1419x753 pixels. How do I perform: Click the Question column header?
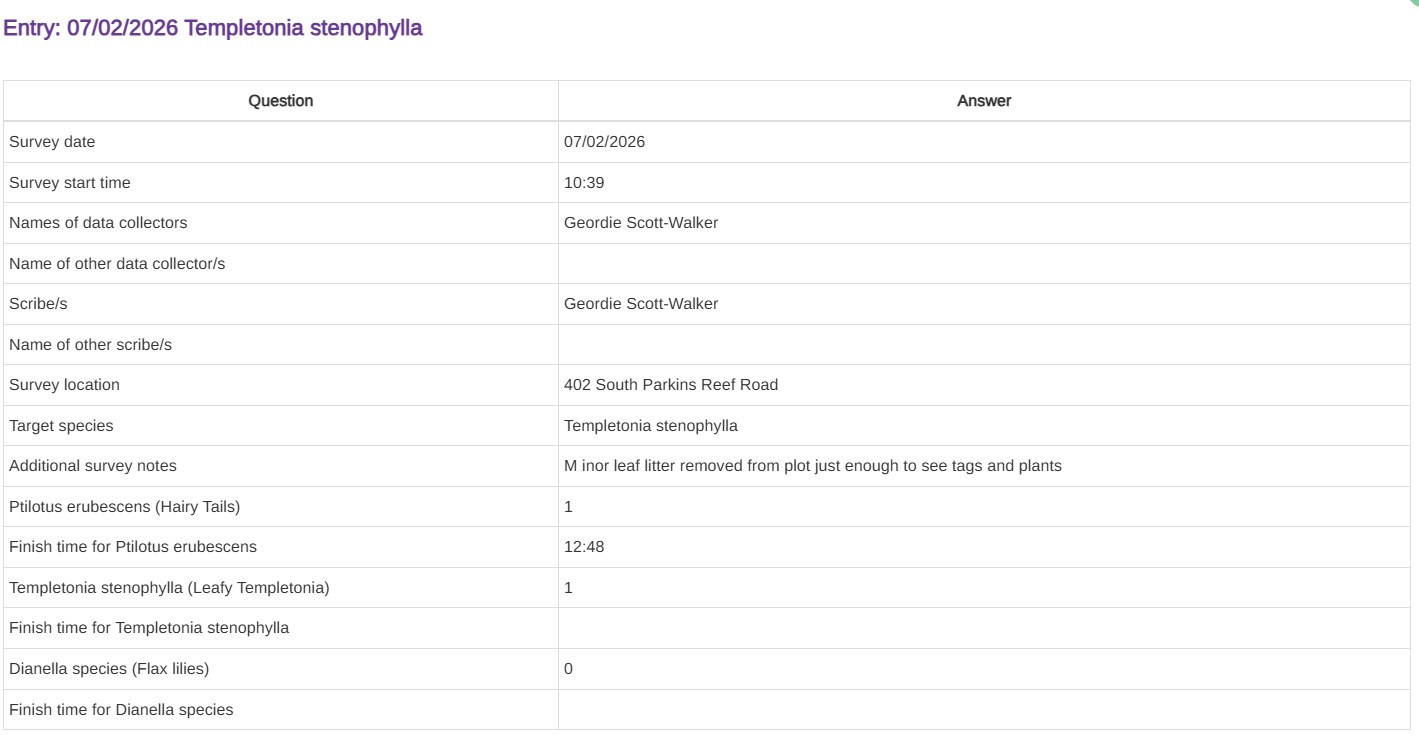tap(280, 101)
